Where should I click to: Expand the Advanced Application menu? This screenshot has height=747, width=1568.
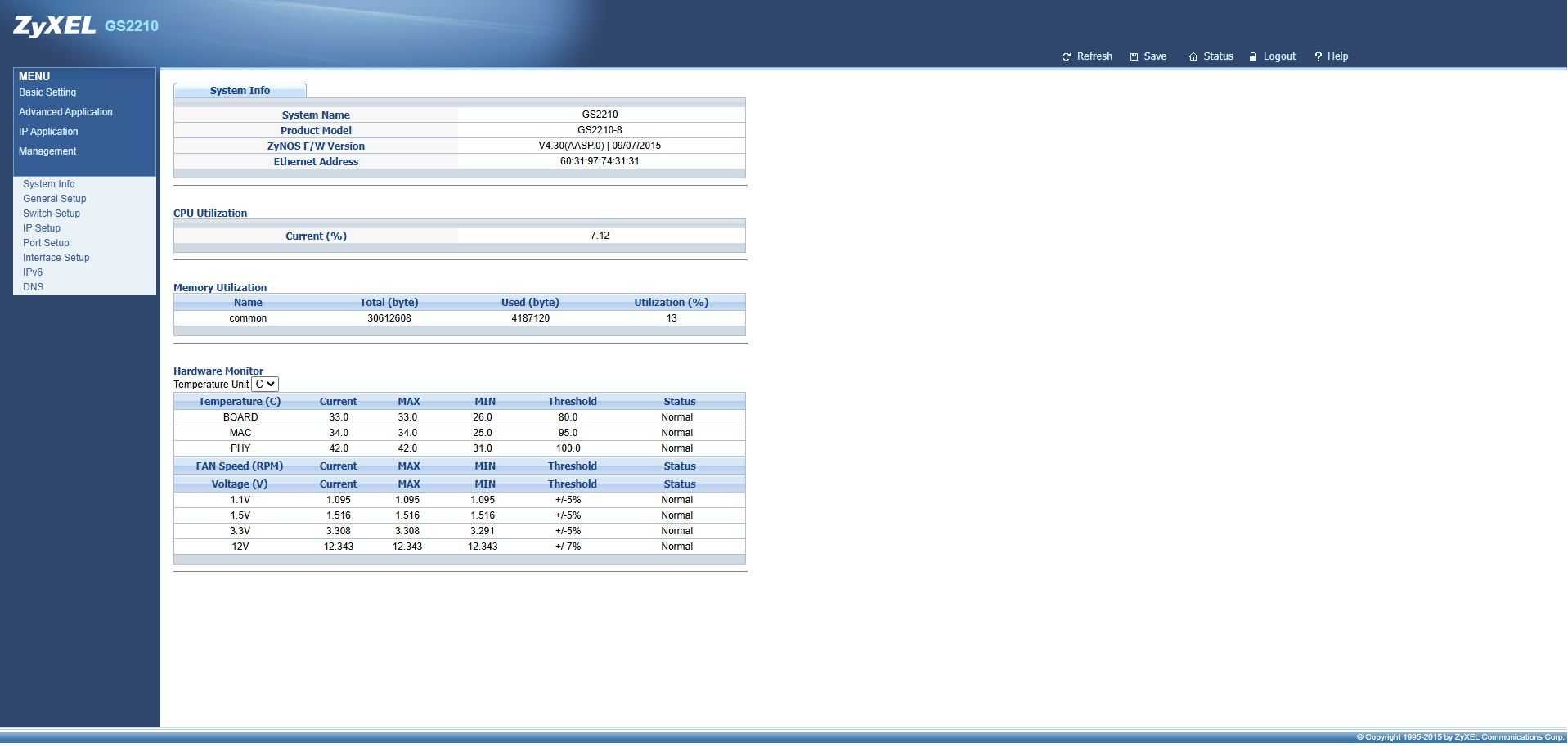coord(65,112)
